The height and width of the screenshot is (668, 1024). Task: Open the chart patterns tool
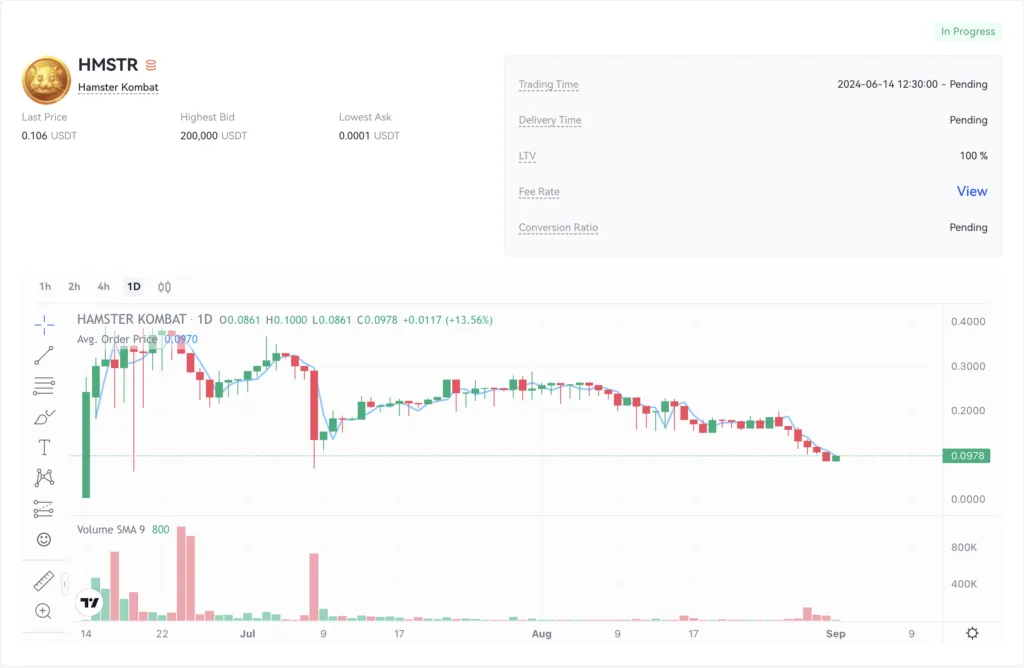coord(44,478)
